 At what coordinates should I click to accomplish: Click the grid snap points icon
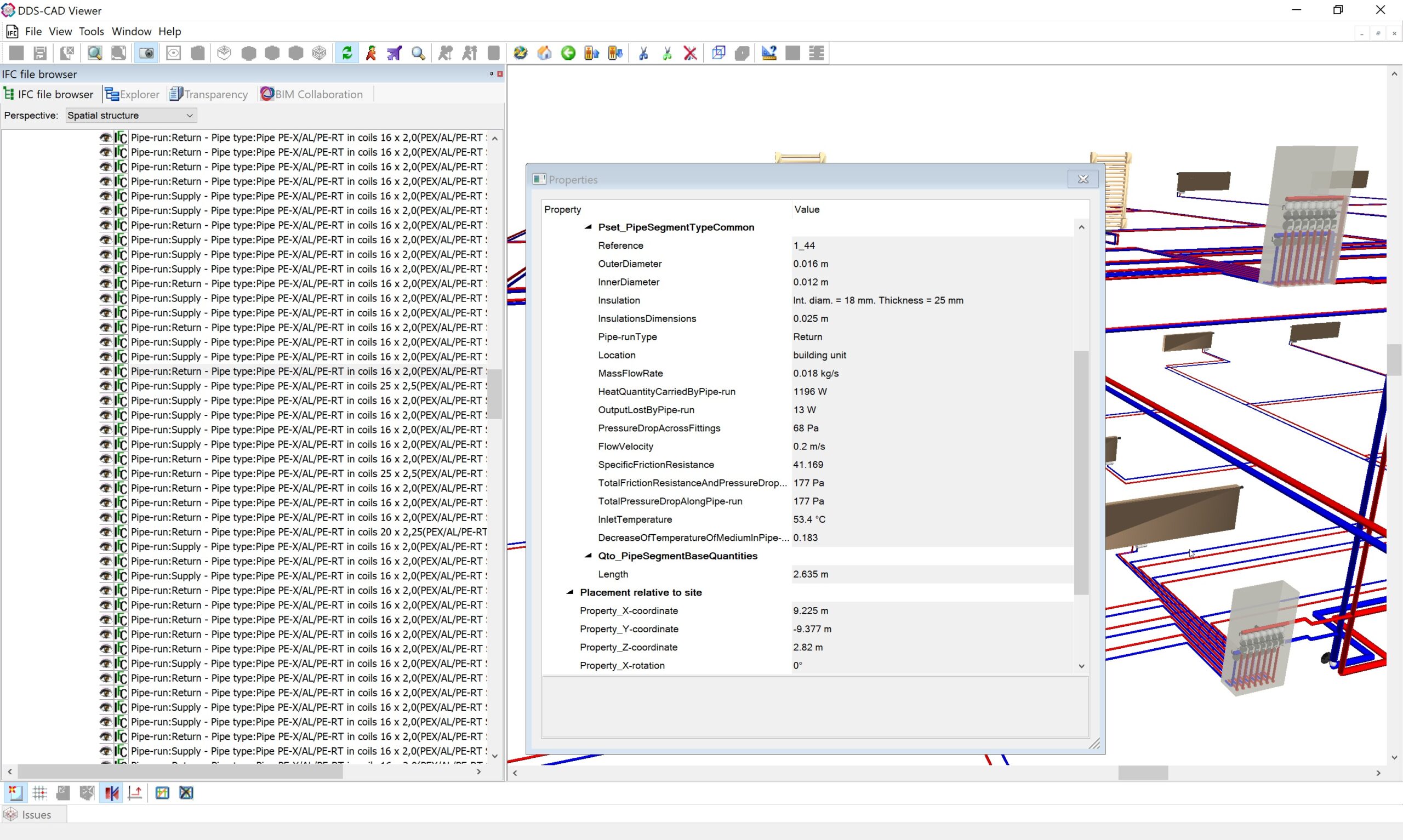39,793
